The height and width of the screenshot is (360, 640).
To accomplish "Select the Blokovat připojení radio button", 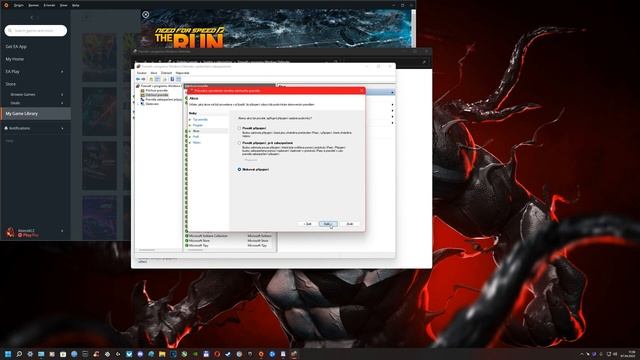I will 240,169.
